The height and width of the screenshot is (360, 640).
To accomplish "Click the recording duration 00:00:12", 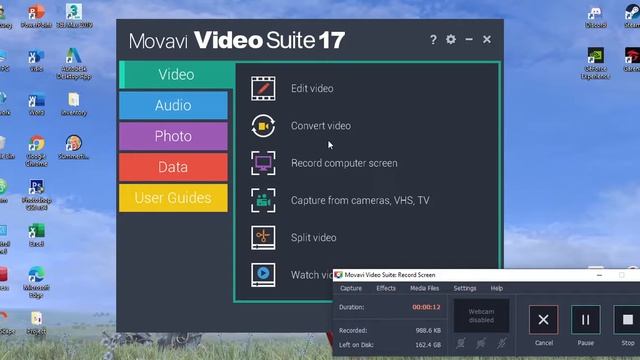I will [x=426, y=307].
